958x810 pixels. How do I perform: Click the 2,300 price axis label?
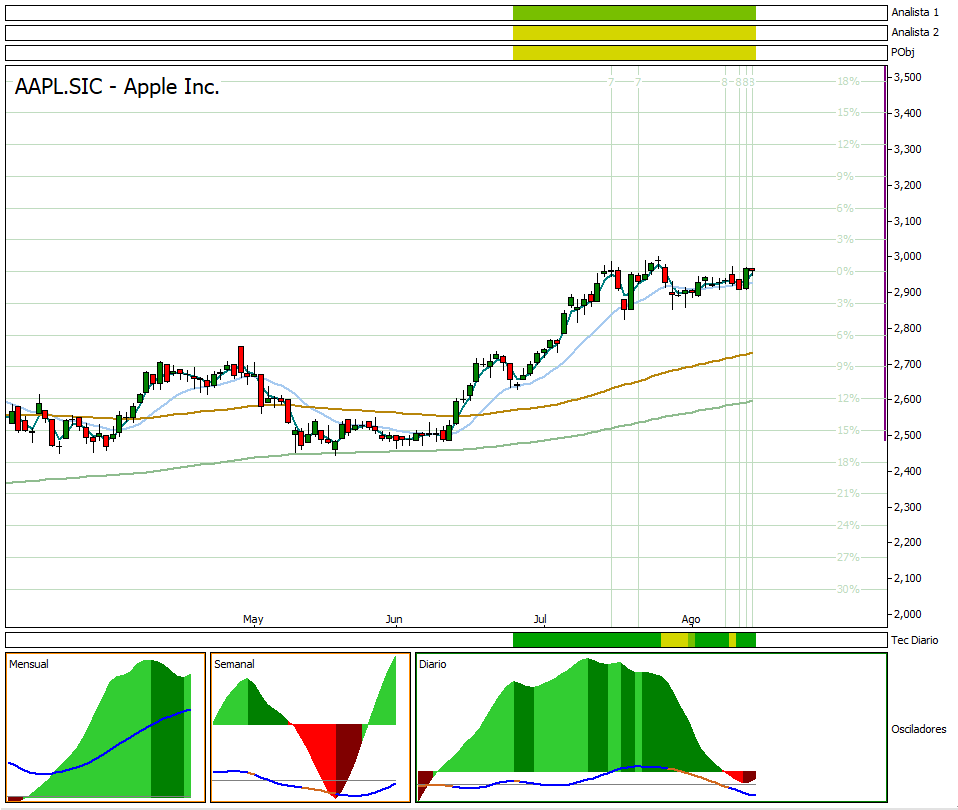(x=908, y=507)
